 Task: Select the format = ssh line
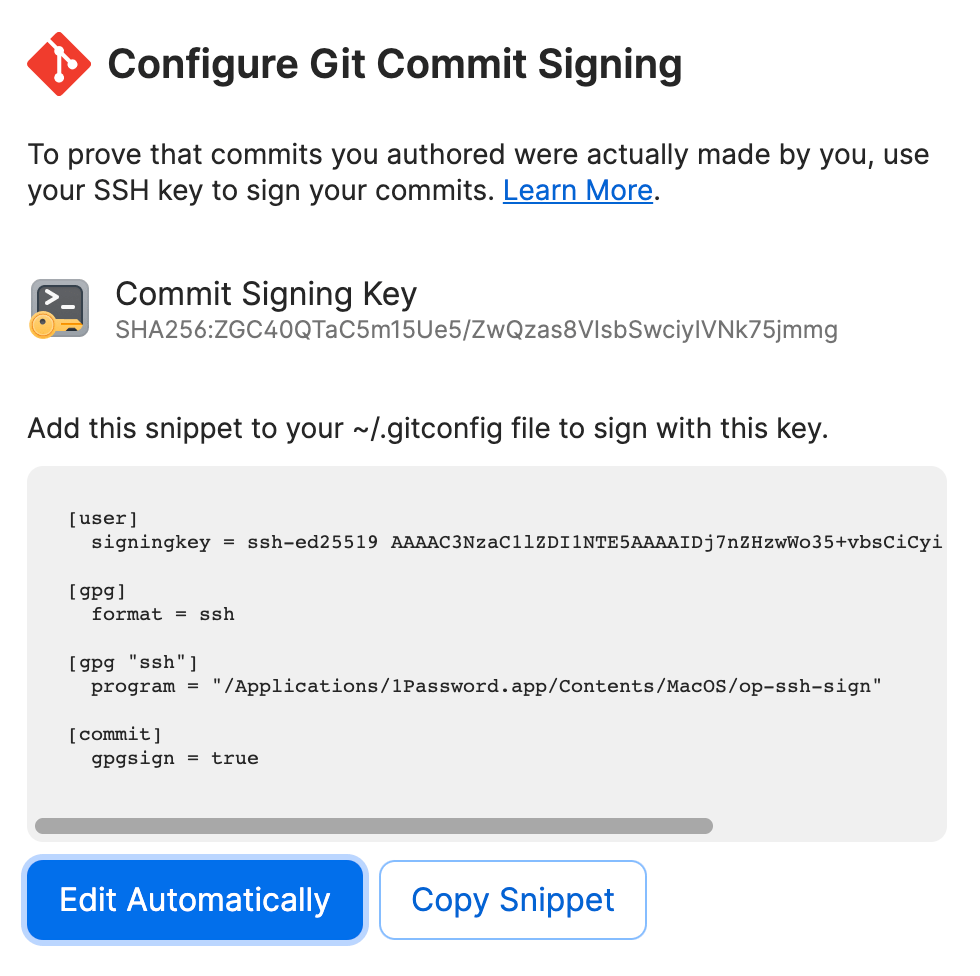165,614
